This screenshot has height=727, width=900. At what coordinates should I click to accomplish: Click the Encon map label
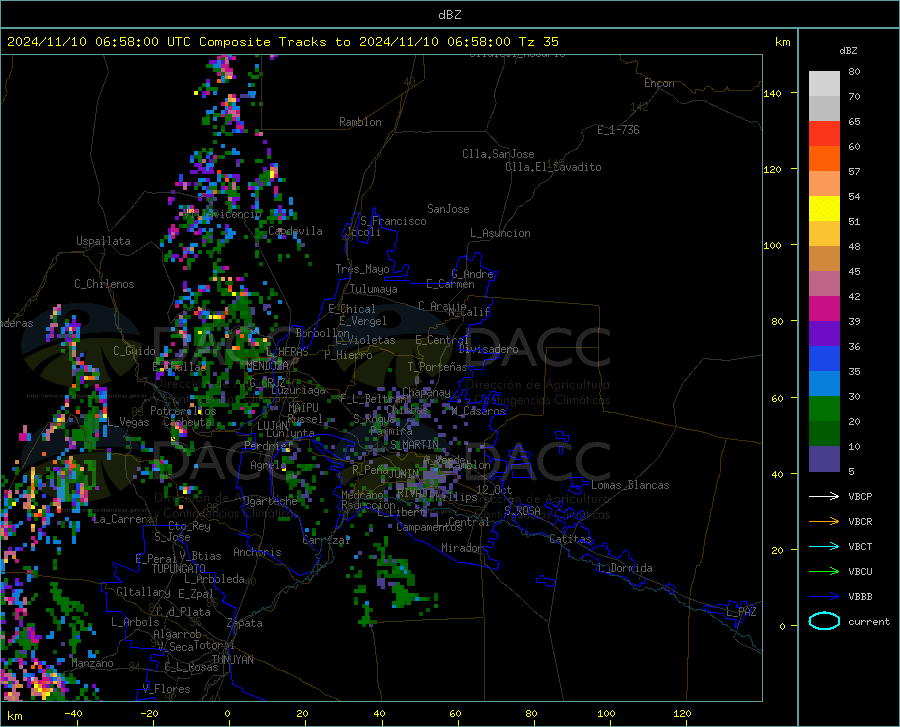click(659, 83)
